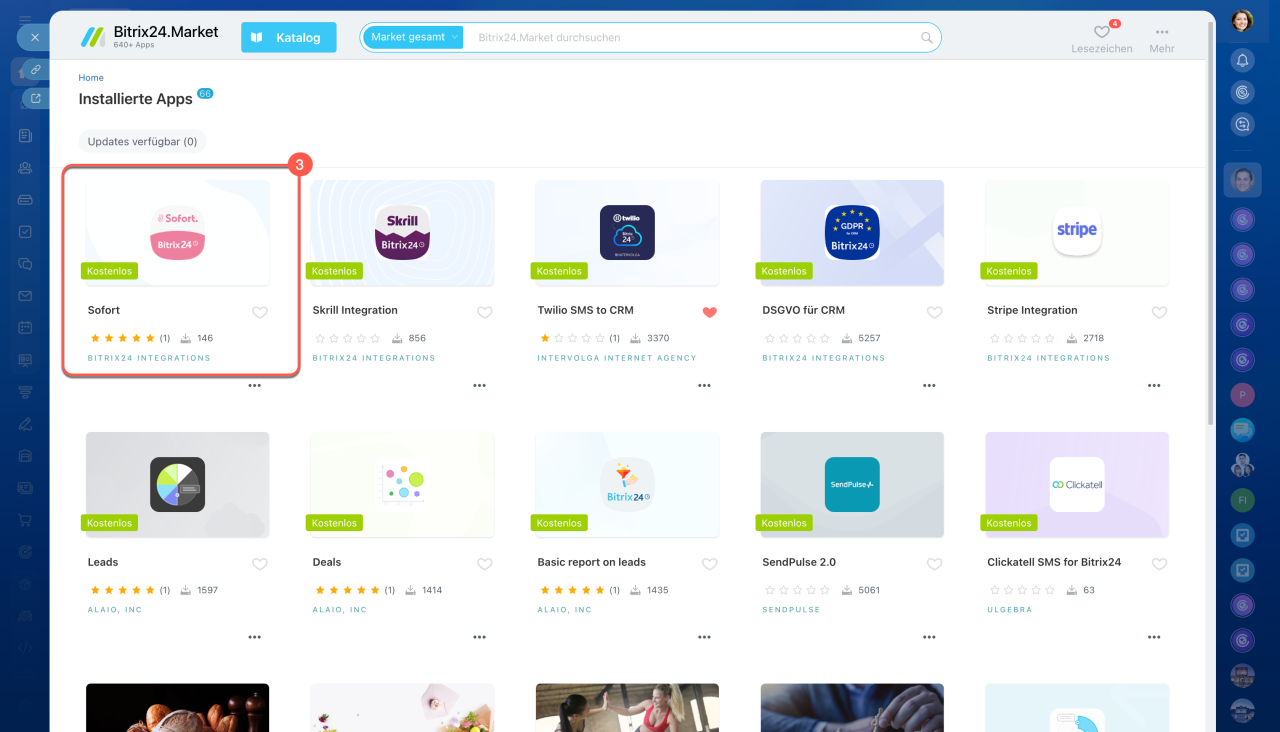Click the Deals app thumbnail card
Viewport: 1280px width, 732px height.
click(x=402, y=485)
